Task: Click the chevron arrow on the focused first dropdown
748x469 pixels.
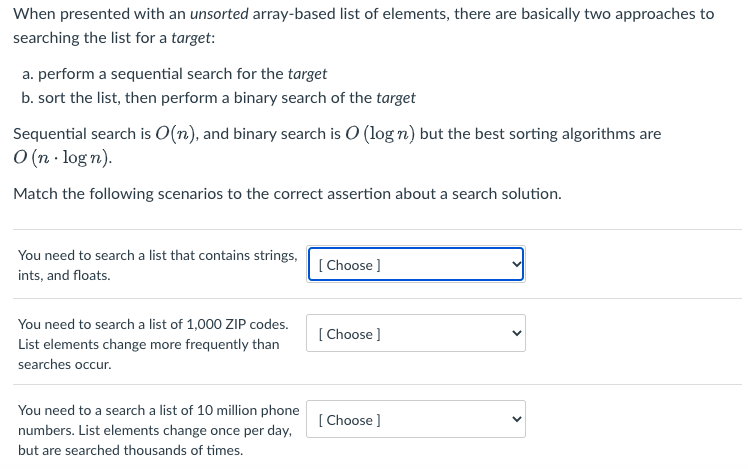Action: [516, 264]
